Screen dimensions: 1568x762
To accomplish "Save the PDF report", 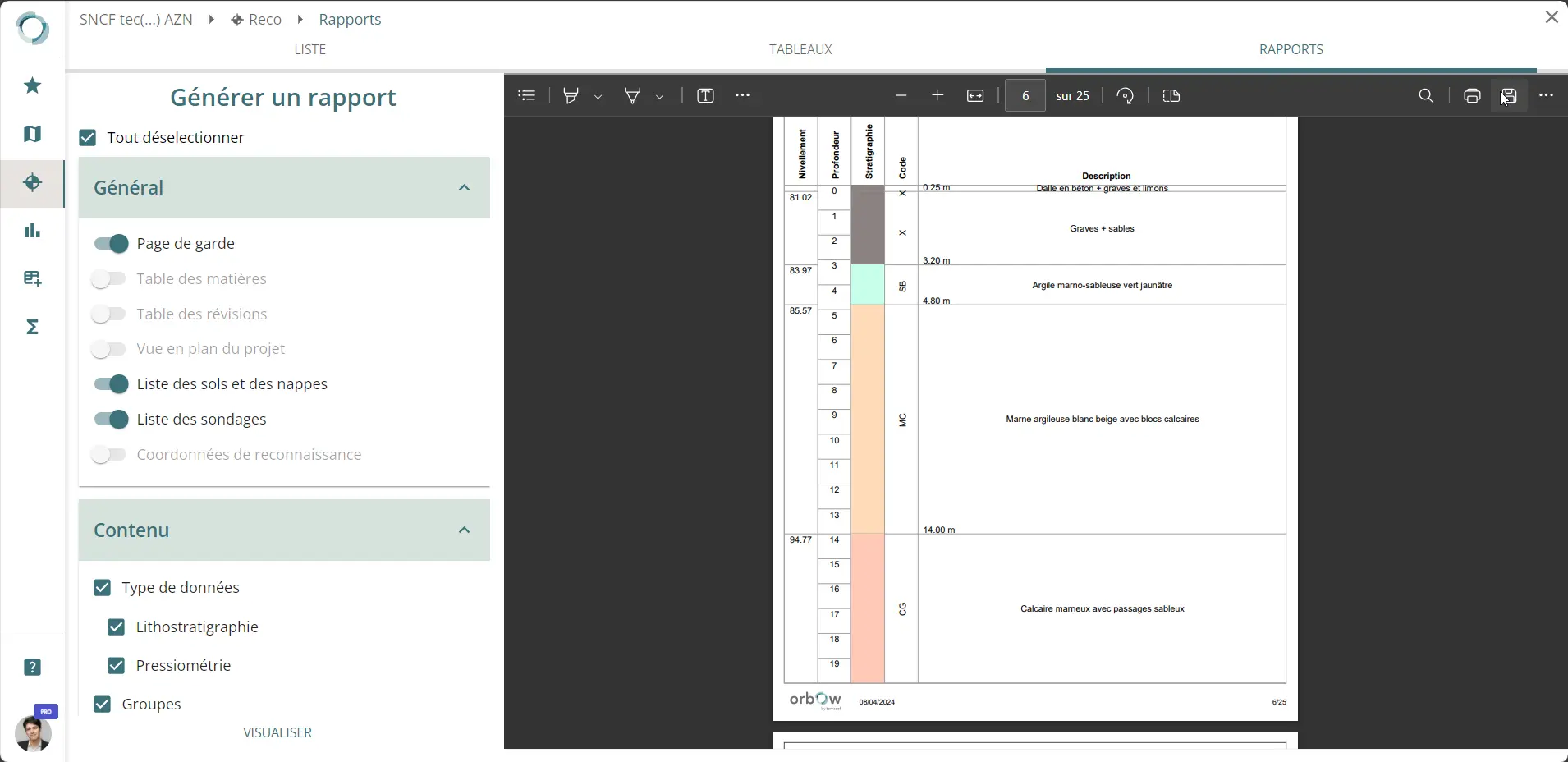I will 1509,96.
